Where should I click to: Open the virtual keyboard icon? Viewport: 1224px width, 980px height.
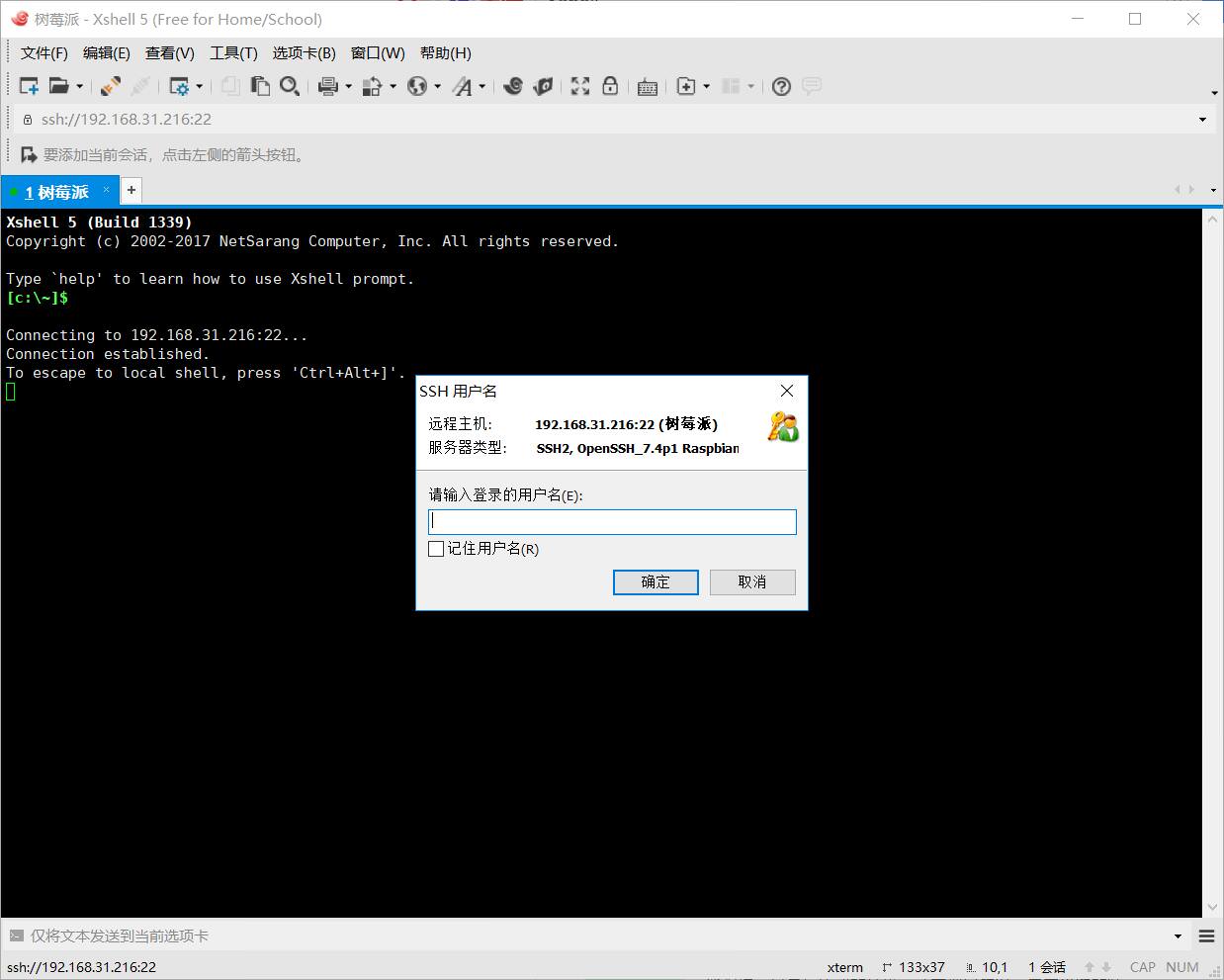tap(648, 87)
